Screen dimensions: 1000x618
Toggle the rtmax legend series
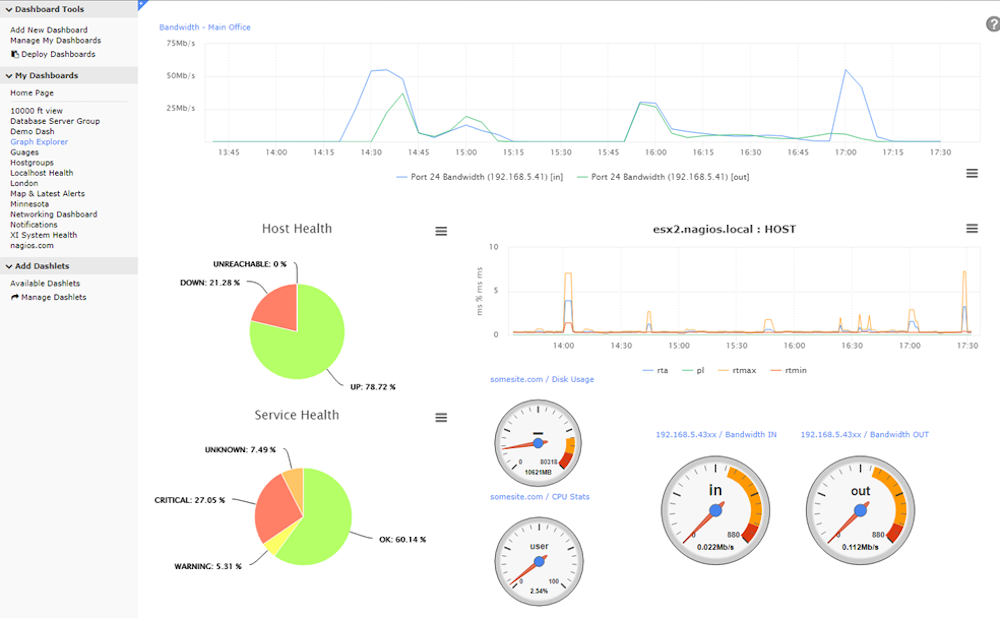737,371
